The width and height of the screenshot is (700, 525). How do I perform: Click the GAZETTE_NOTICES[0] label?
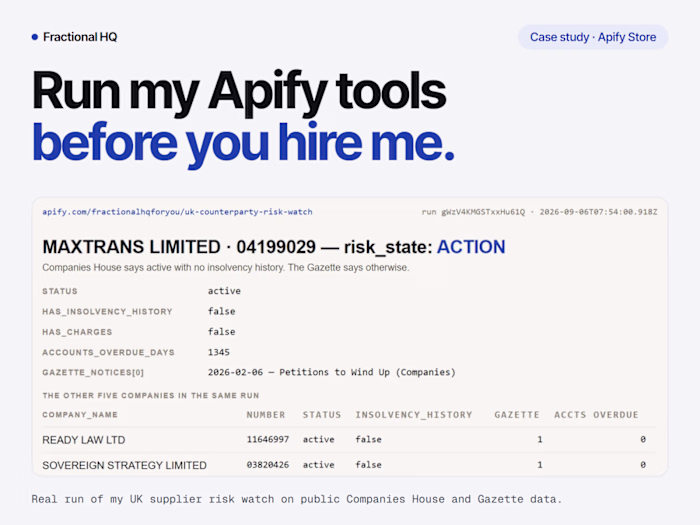93,373
